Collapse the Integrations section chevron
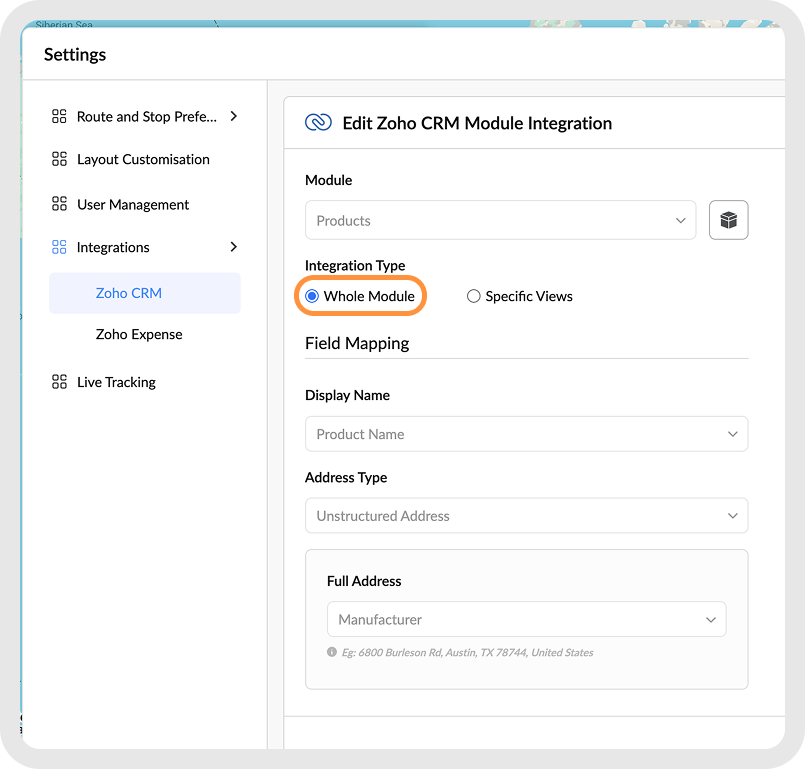This screenshot has height=769, width=805. pyautogui.click(x=234, y=247)
